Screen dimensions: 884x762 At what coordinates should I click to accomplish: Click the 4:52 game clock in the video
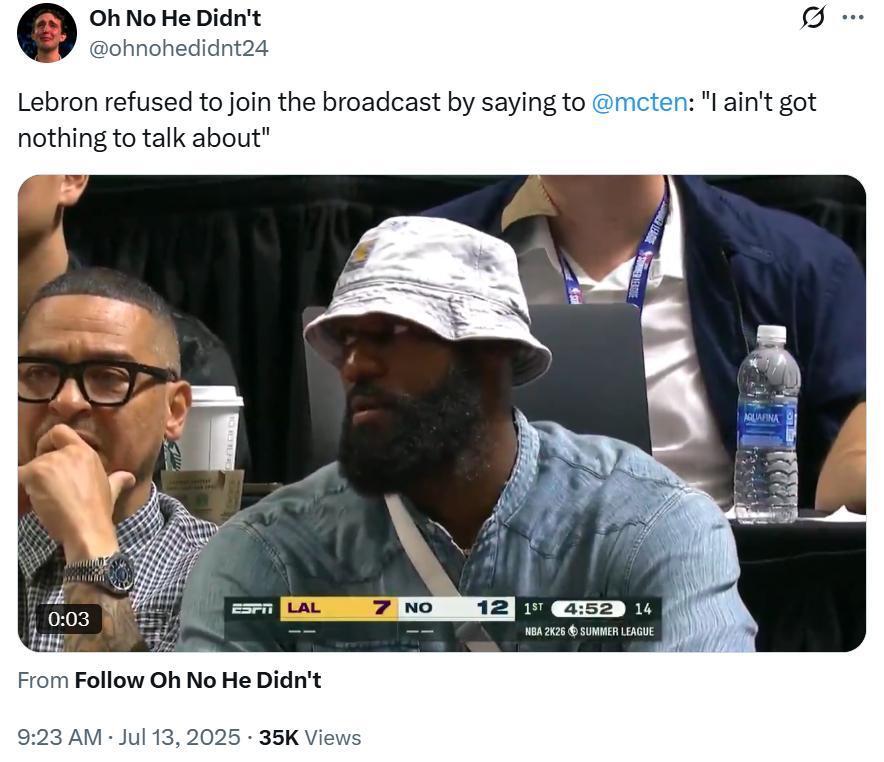(588, 609)
